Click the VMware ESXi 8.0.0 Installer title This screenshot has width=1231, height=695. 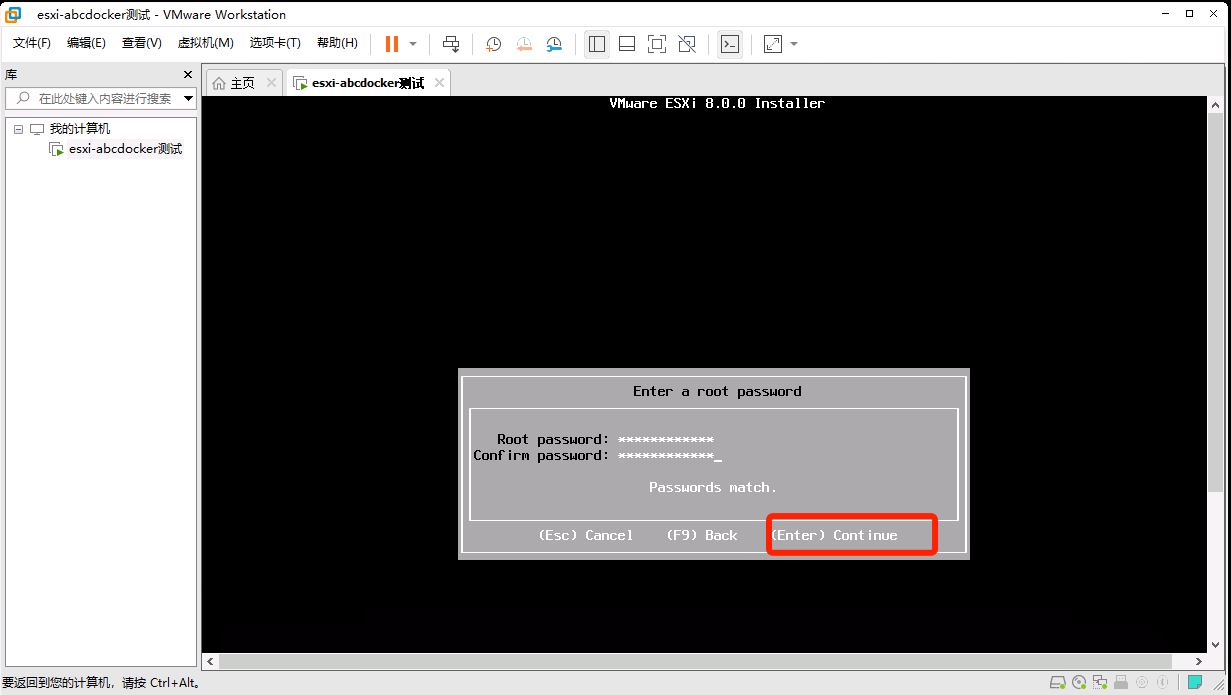coord(717,103)
